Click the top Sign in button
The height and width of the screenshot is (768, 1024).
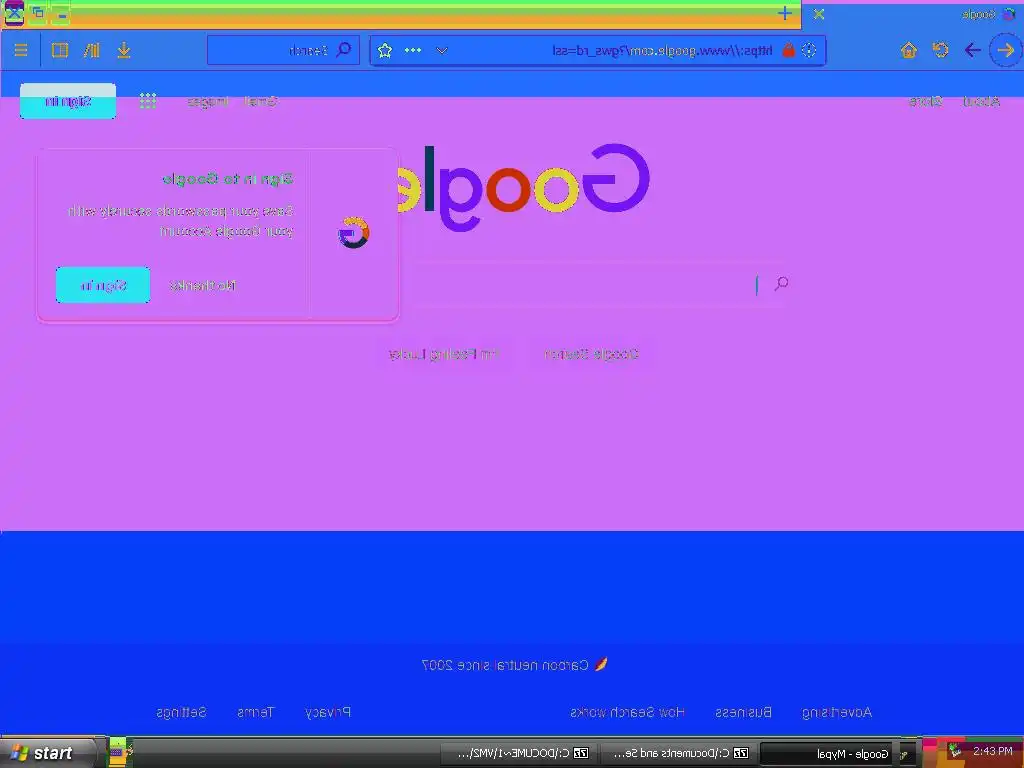[68, 101]
